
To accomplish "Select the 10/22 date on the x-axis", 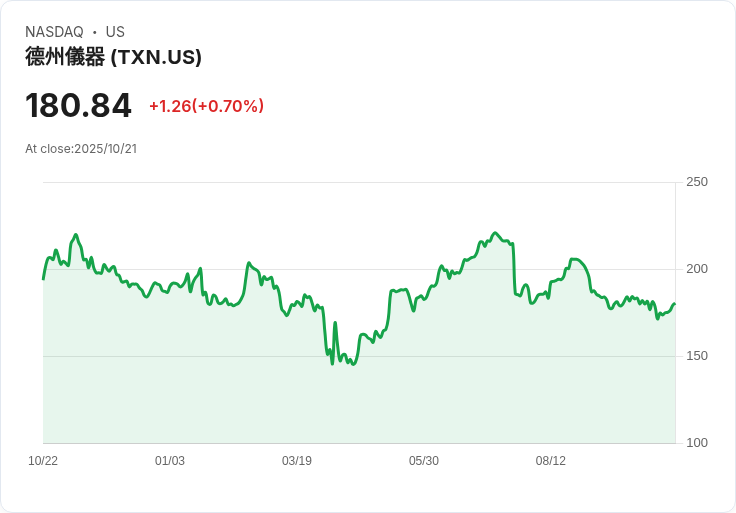I will point(43,461).
